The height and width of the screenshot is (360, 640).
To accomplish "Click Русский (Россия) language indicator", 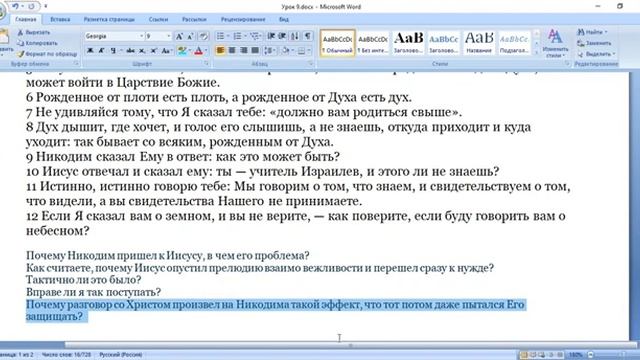I will (x=121, y=355).
